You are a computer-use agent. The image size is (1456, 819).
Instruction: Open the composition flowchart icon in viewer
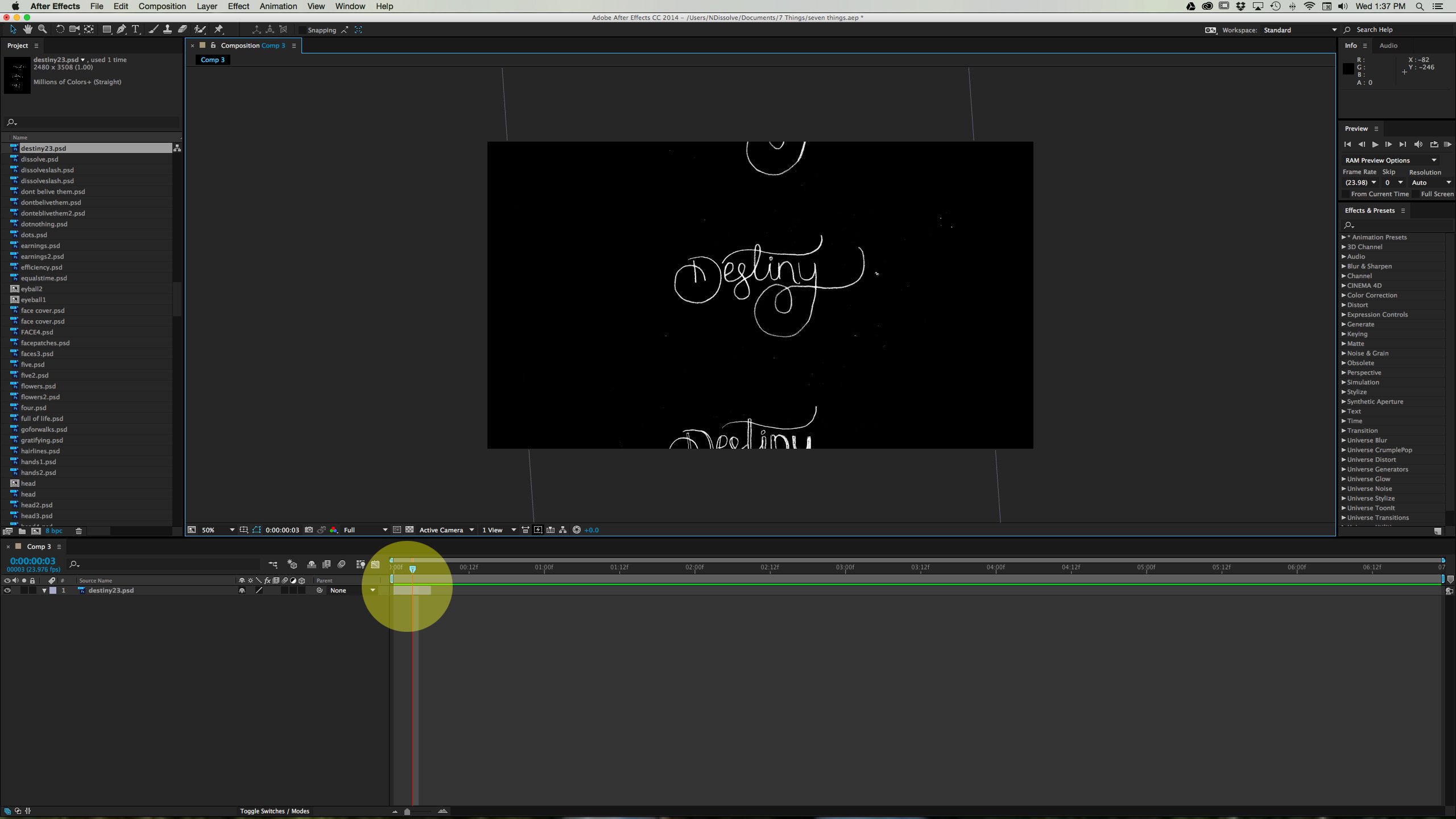click(x=562, y=530)
